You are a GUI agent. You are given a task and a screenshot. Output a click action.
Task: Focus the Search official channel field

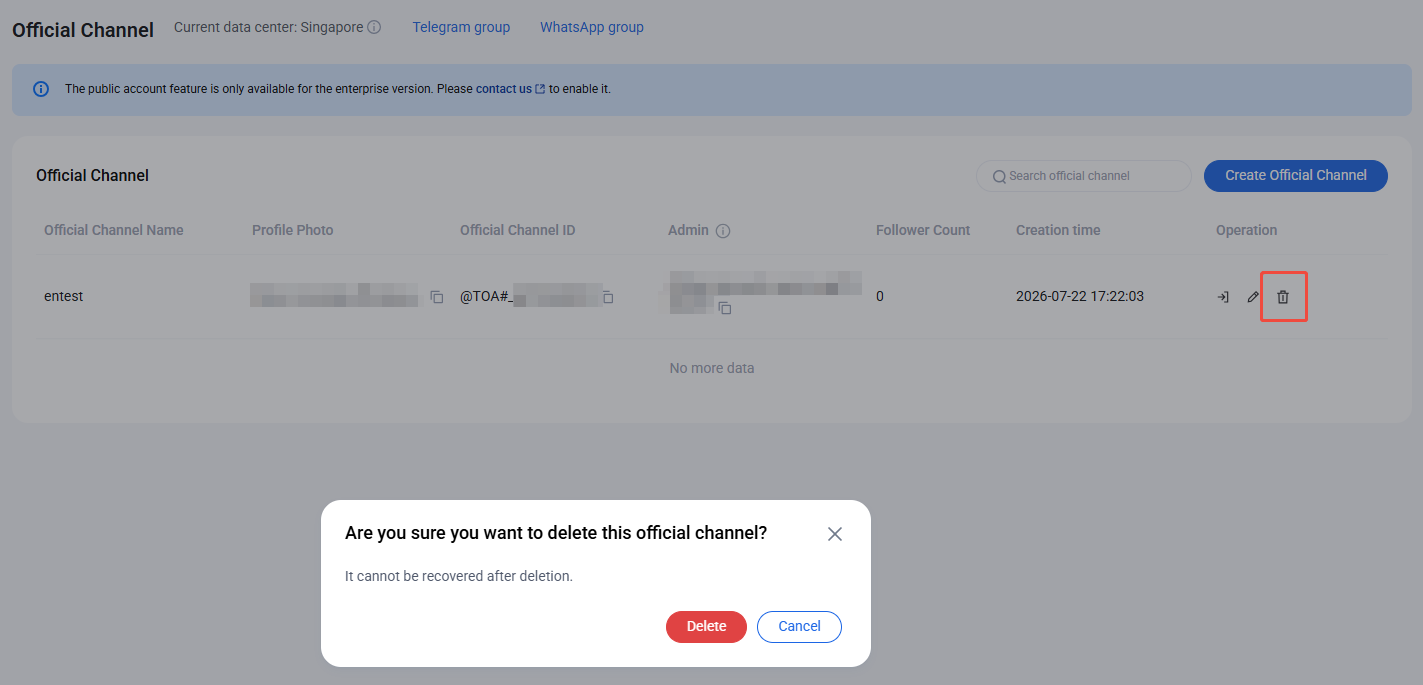tap(1083, 176)
